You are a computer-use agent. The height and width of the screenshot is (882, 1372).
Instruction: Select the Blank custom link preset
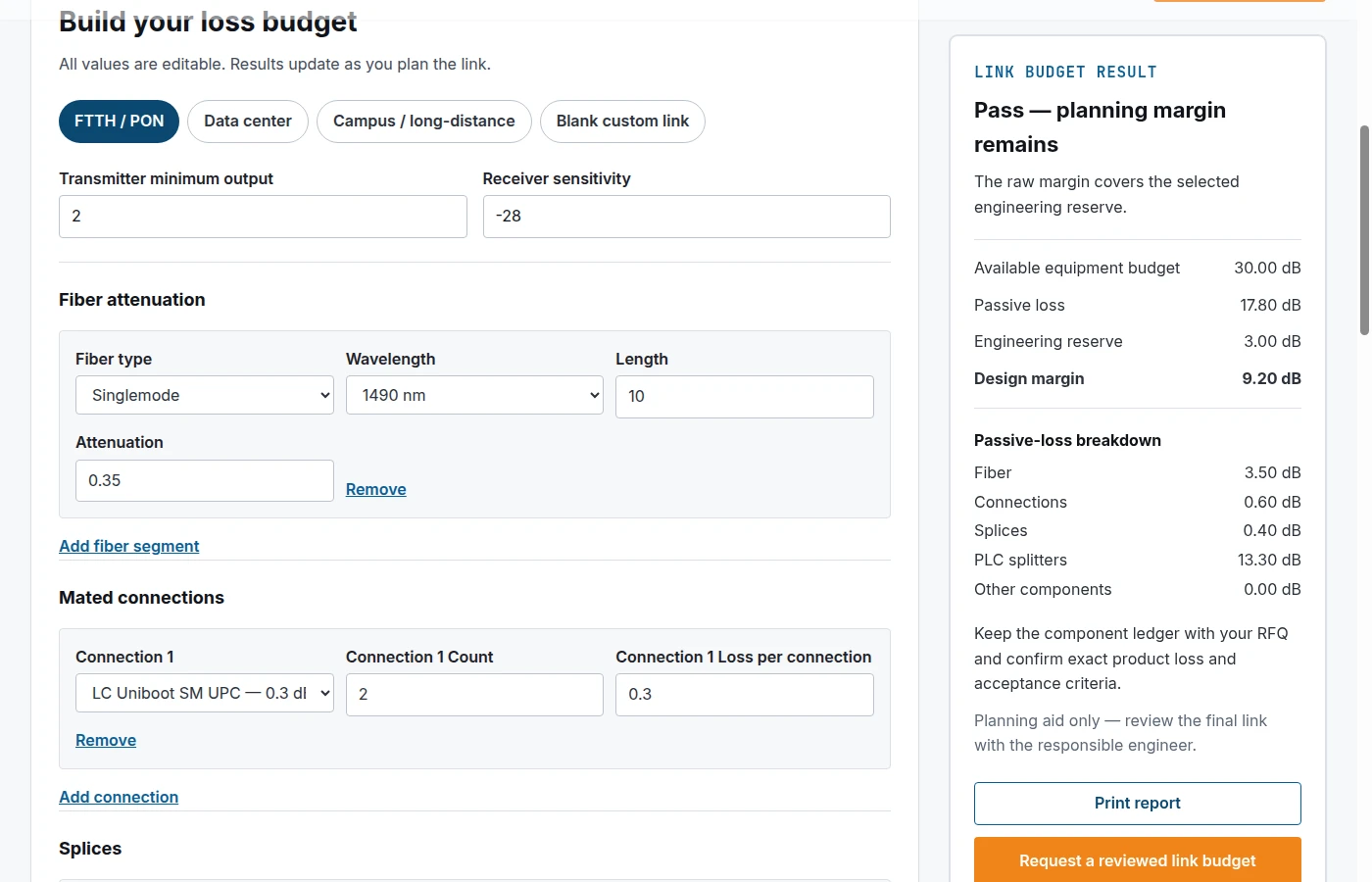tap(622, 122)
